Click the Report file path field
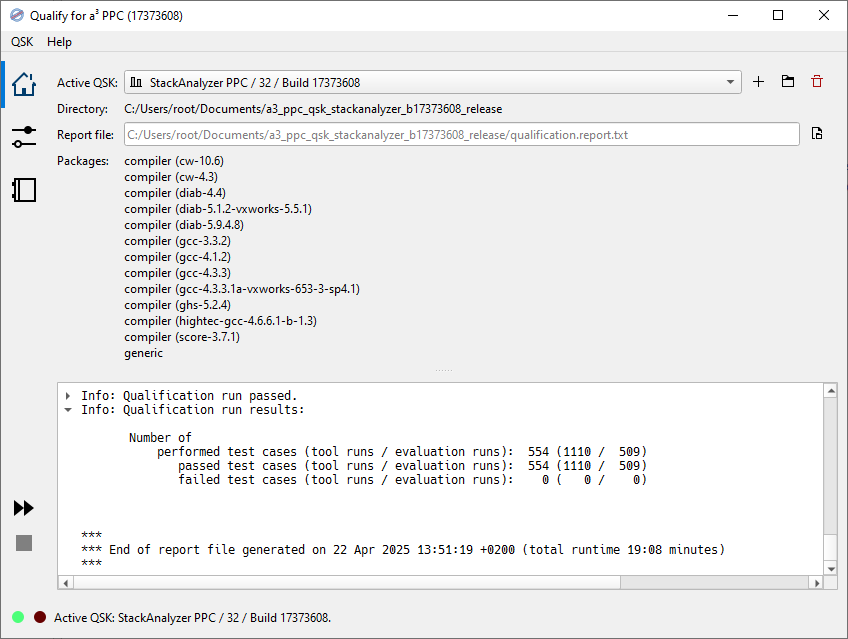 [462, 135]
